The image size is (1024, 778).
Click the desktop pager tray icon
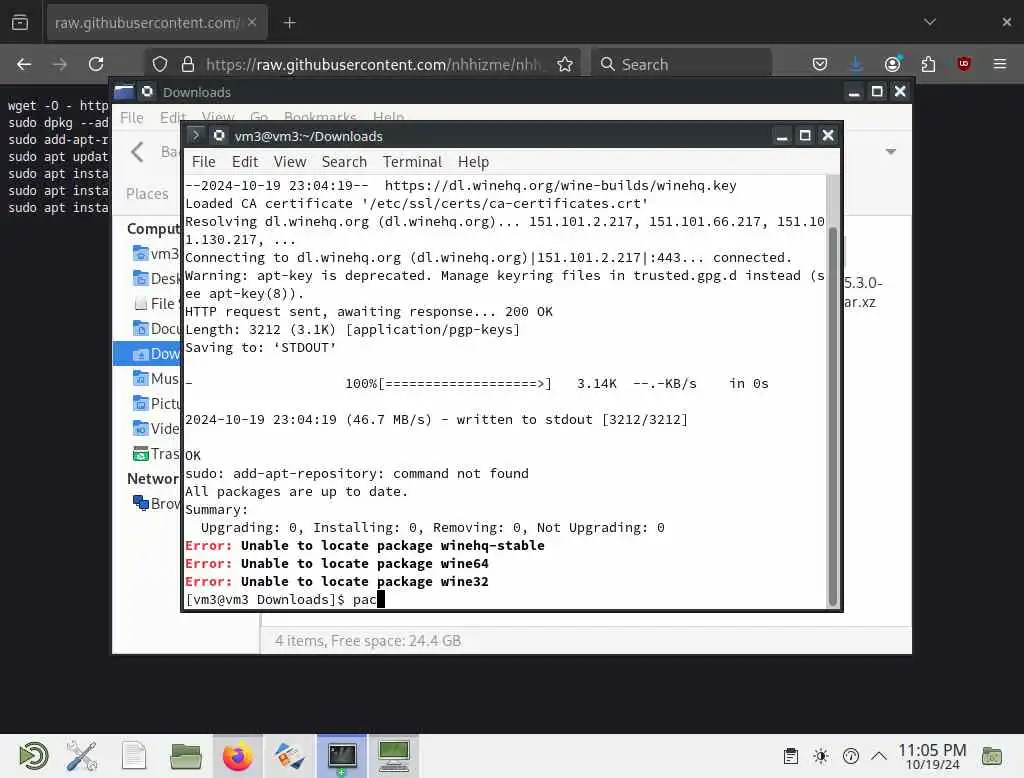(992, 756)
